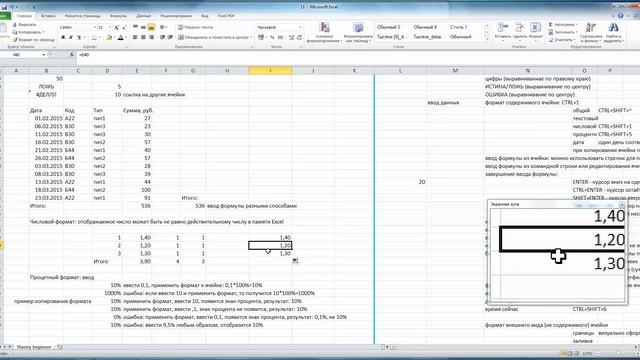Switch to Формулы tab
The width and height of the screenshot is (640, 360).
118,16
